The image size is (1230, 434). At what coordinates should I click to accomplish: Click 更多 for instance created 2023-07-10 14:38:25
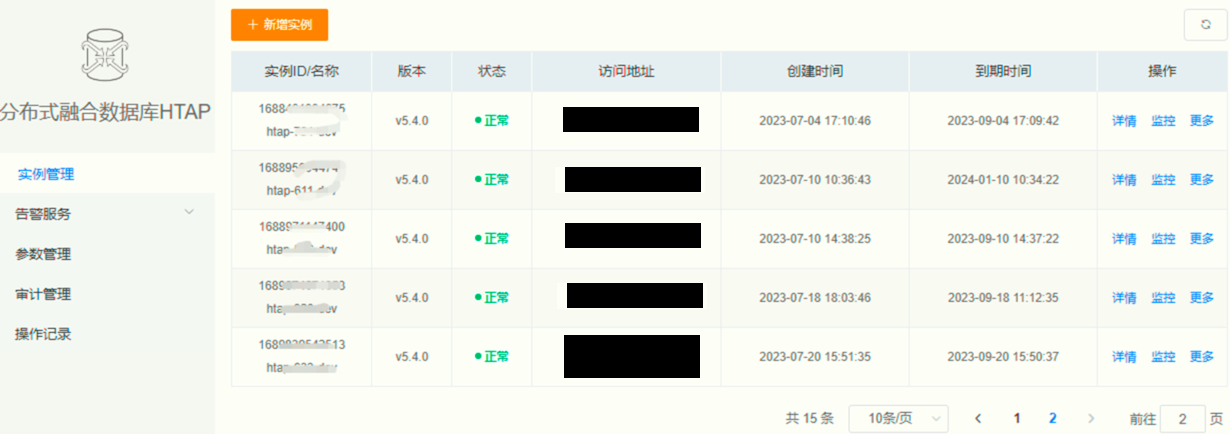pos(1202,239)
